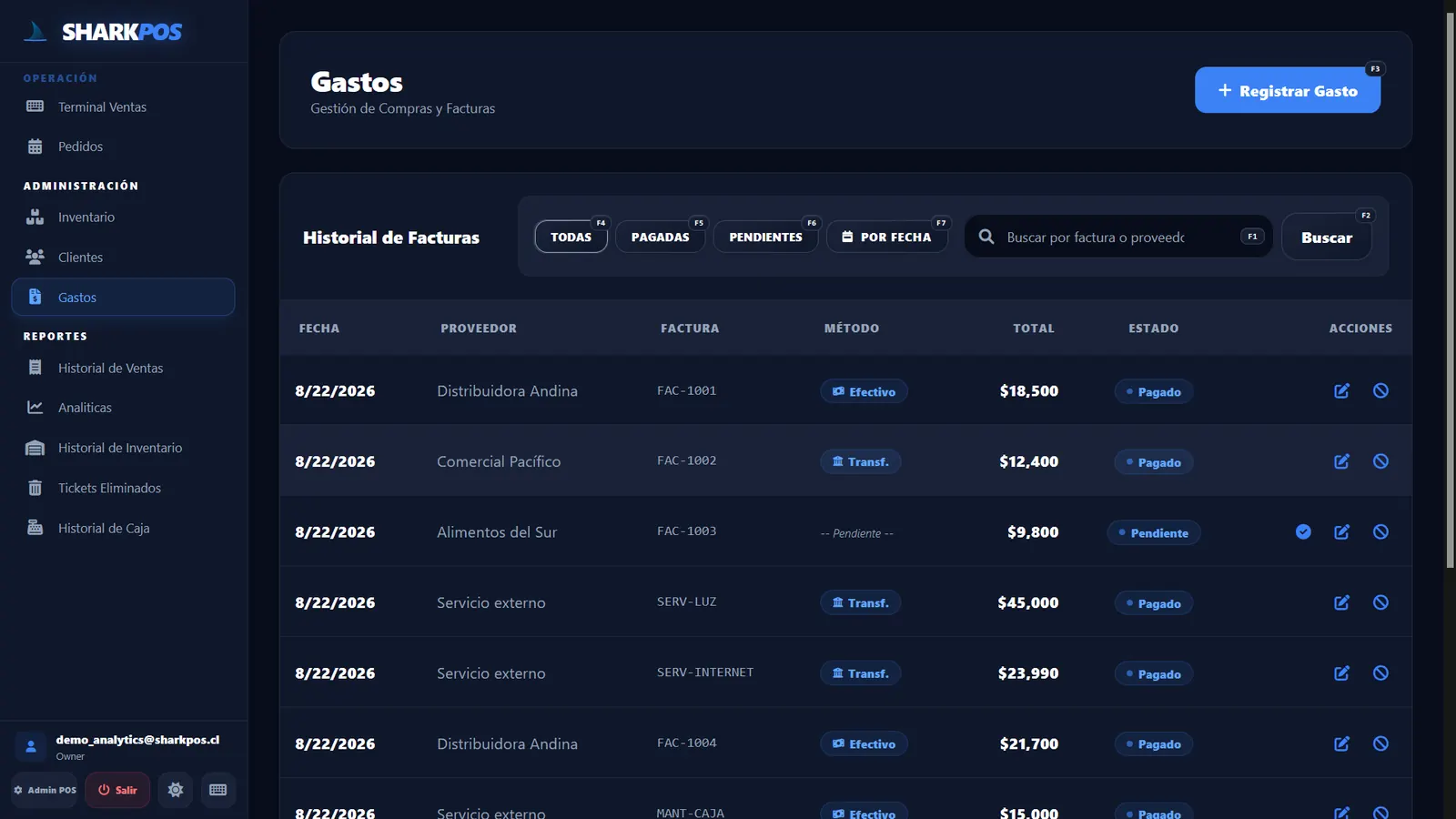
Task: Click the $23,990 total amount
Action: (x=1028, y=673)
